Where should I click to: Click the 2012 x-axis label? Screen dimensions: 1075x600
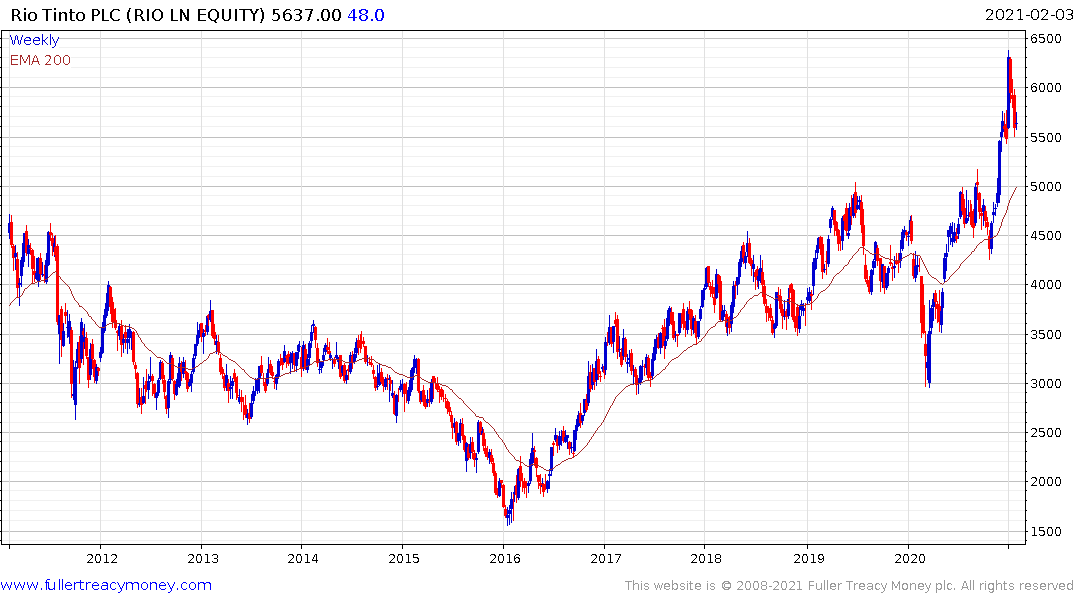click(102, 558)
